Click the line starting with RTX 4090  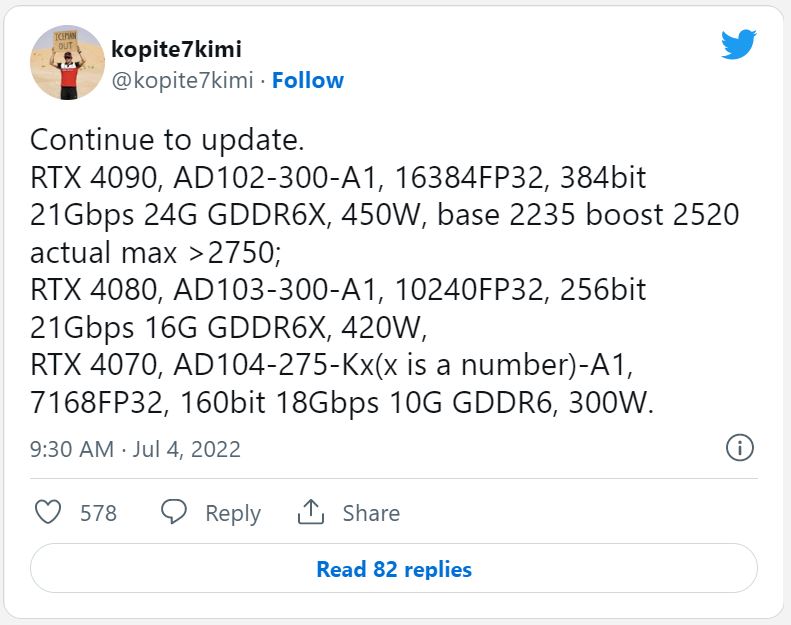[338, 178]
